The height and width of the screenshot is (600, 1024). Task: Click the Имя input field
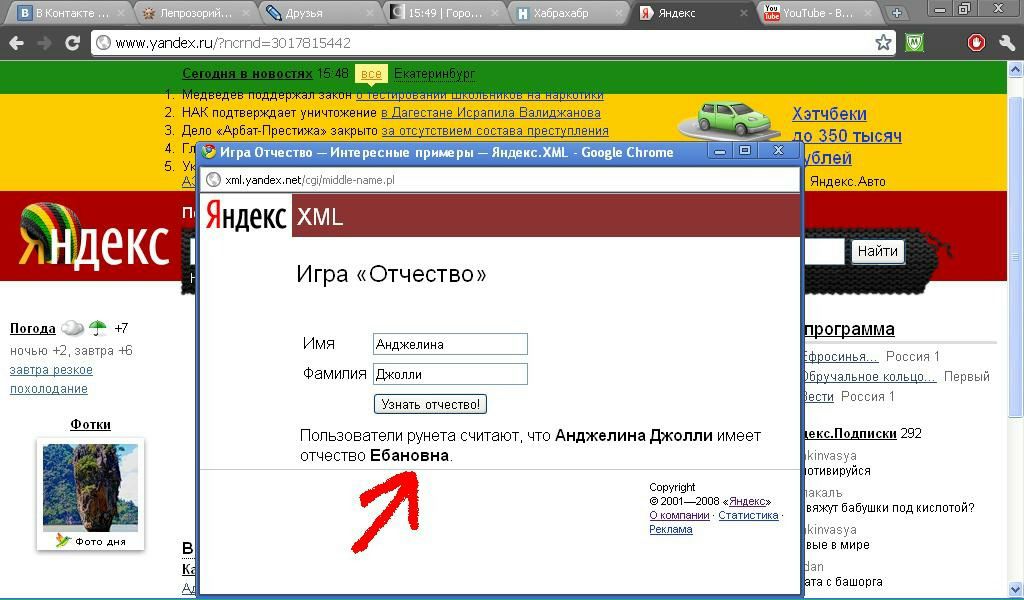pyautogui.click(x=449, y=344)
